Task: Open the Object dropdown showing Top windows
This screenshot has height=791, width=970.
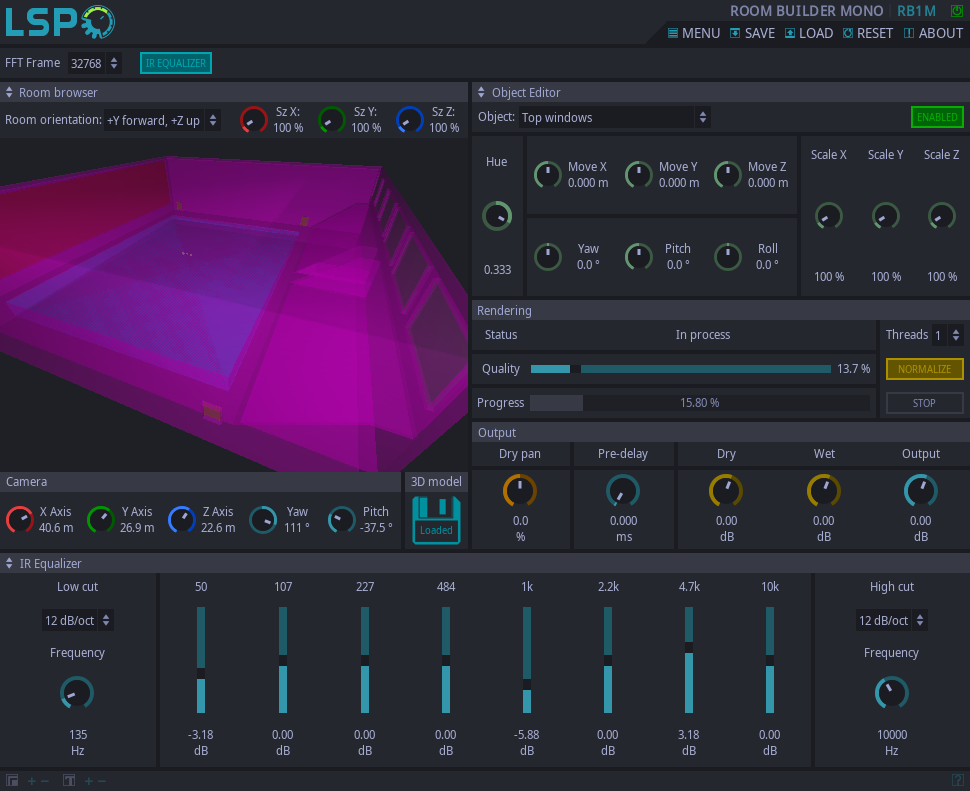Action: tap(614, 118)
